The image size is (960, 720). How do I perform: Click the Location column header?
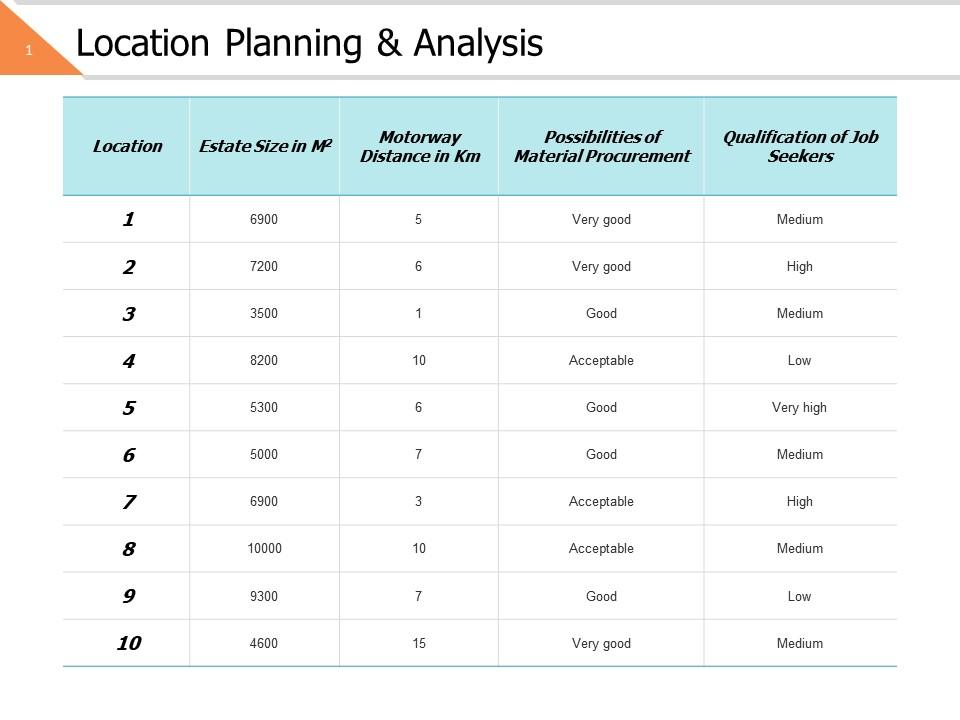(x=127, y=146)
